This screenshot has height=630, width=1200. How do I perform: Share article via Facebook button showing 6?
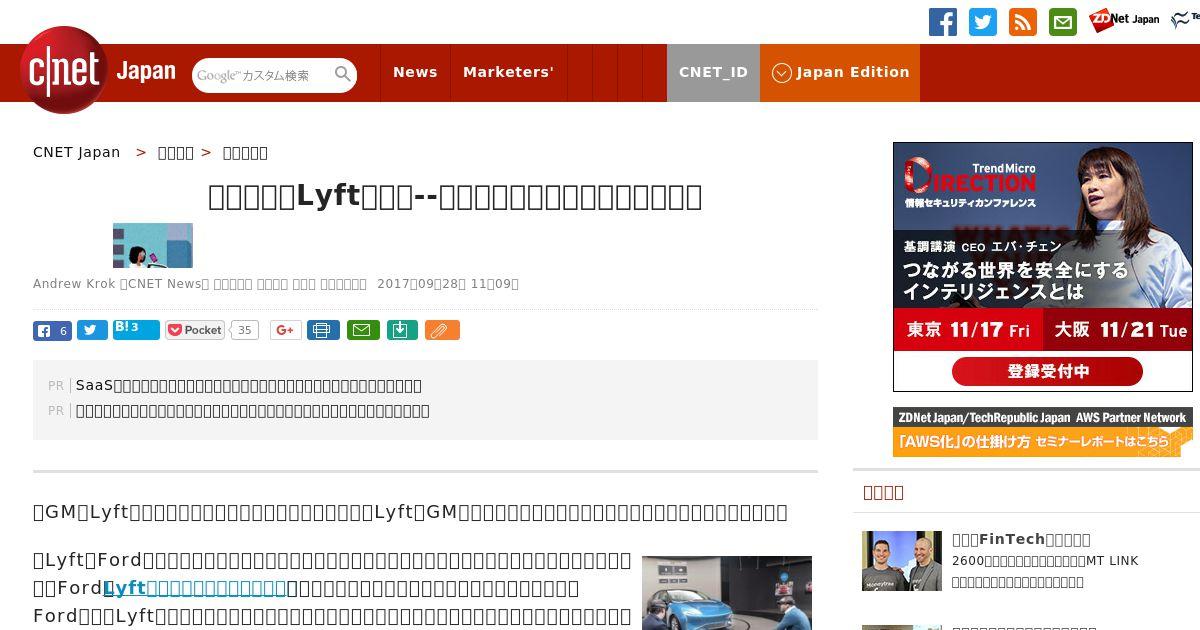point(52,330)
